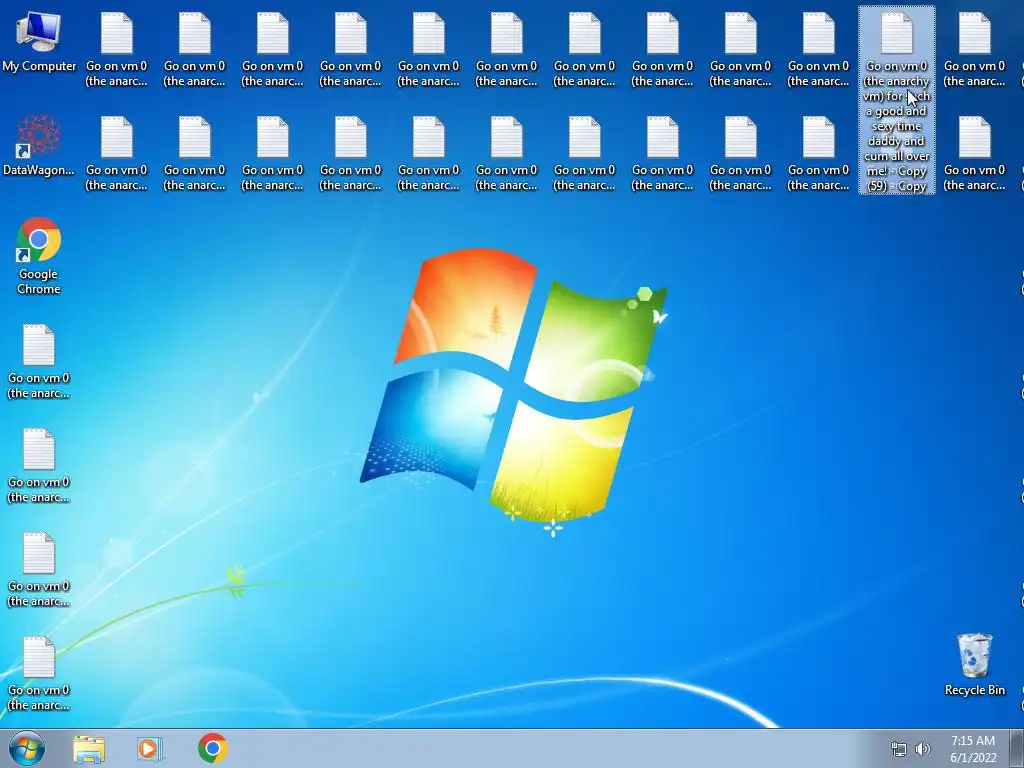Select the text file directly beneath Google Chrome shortcut

(x=39, y=361)
